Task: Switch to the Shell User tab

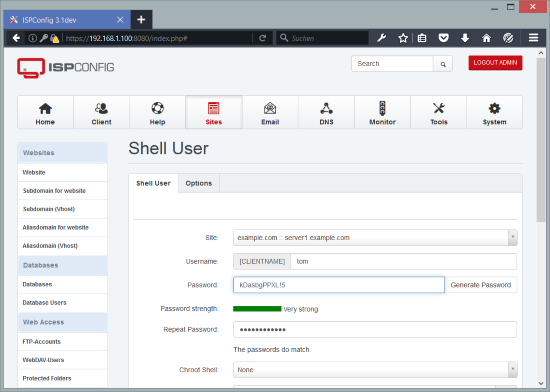Action: [x=153, y=183]
